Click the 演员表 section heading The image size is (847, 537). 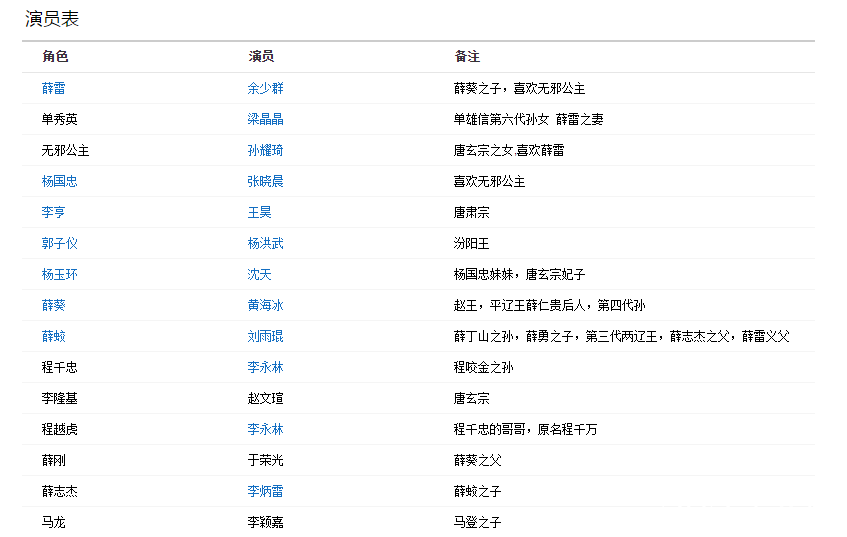[52, 19]
